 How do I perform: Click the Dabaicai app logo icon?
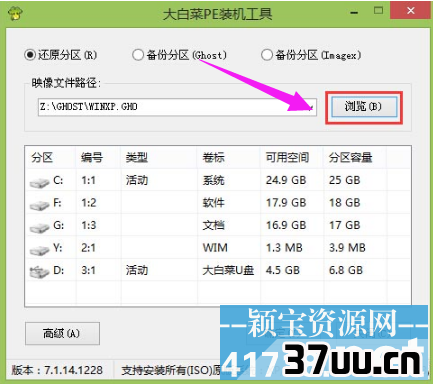coord(15,14)
